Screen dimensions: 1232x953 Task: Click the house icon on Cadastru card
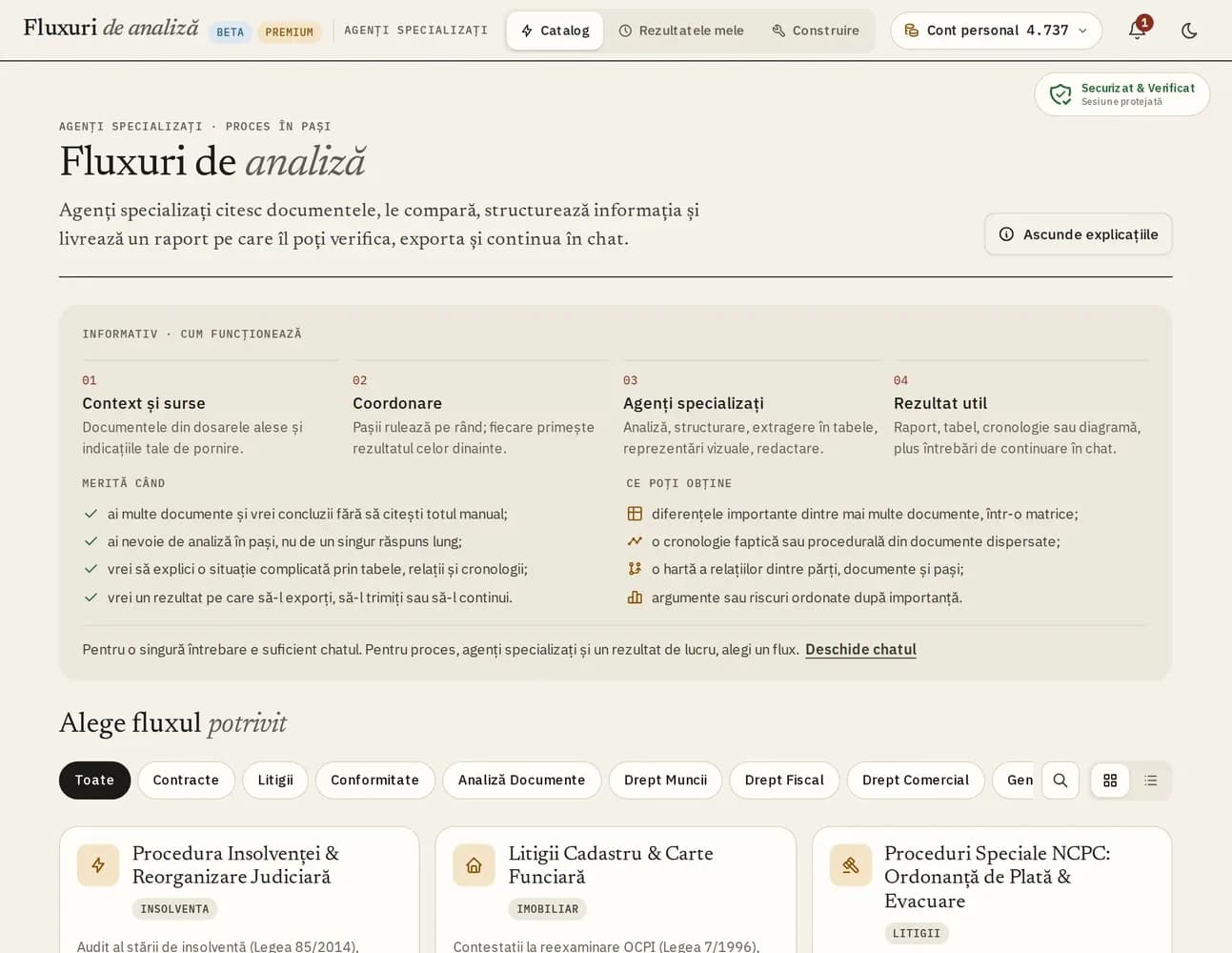pos(474,865)
